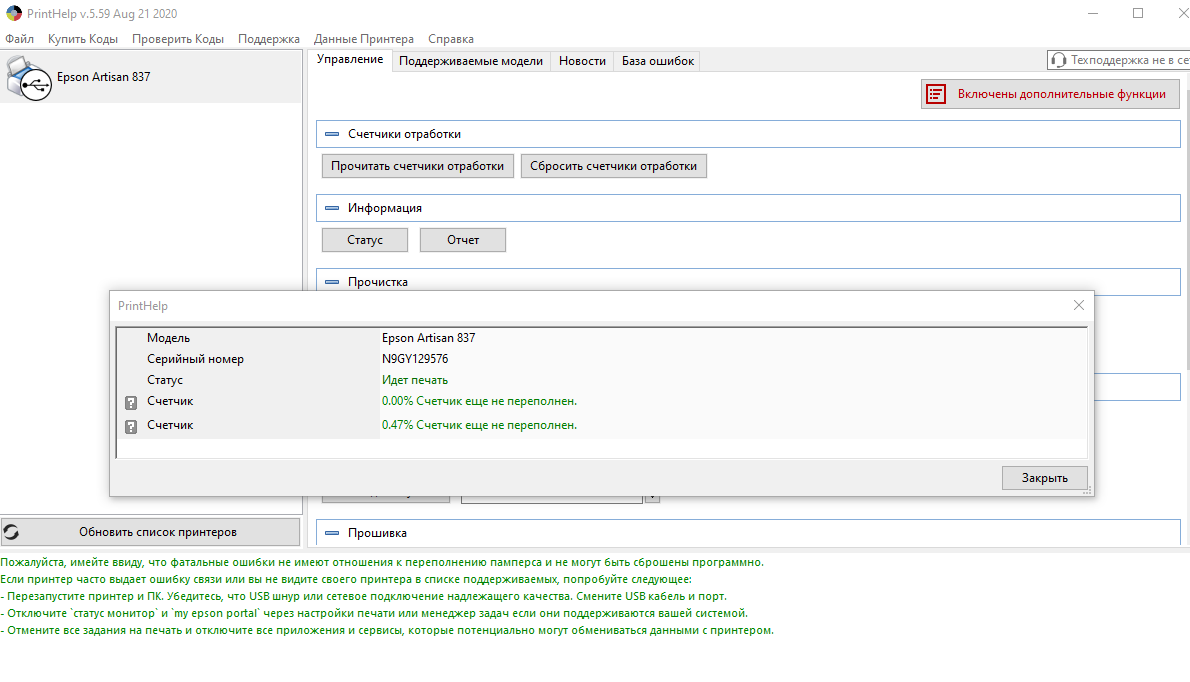Switch to the База ошибок tab
The image size is (1190, 682).
click(657, 61)
